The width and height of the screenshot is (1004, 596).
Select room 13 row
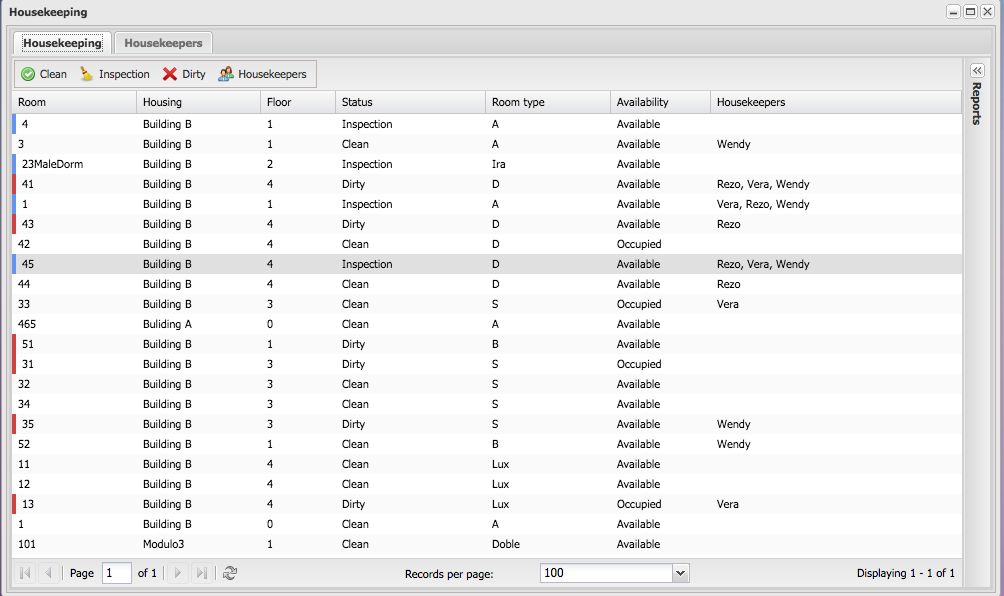(487, 504)
